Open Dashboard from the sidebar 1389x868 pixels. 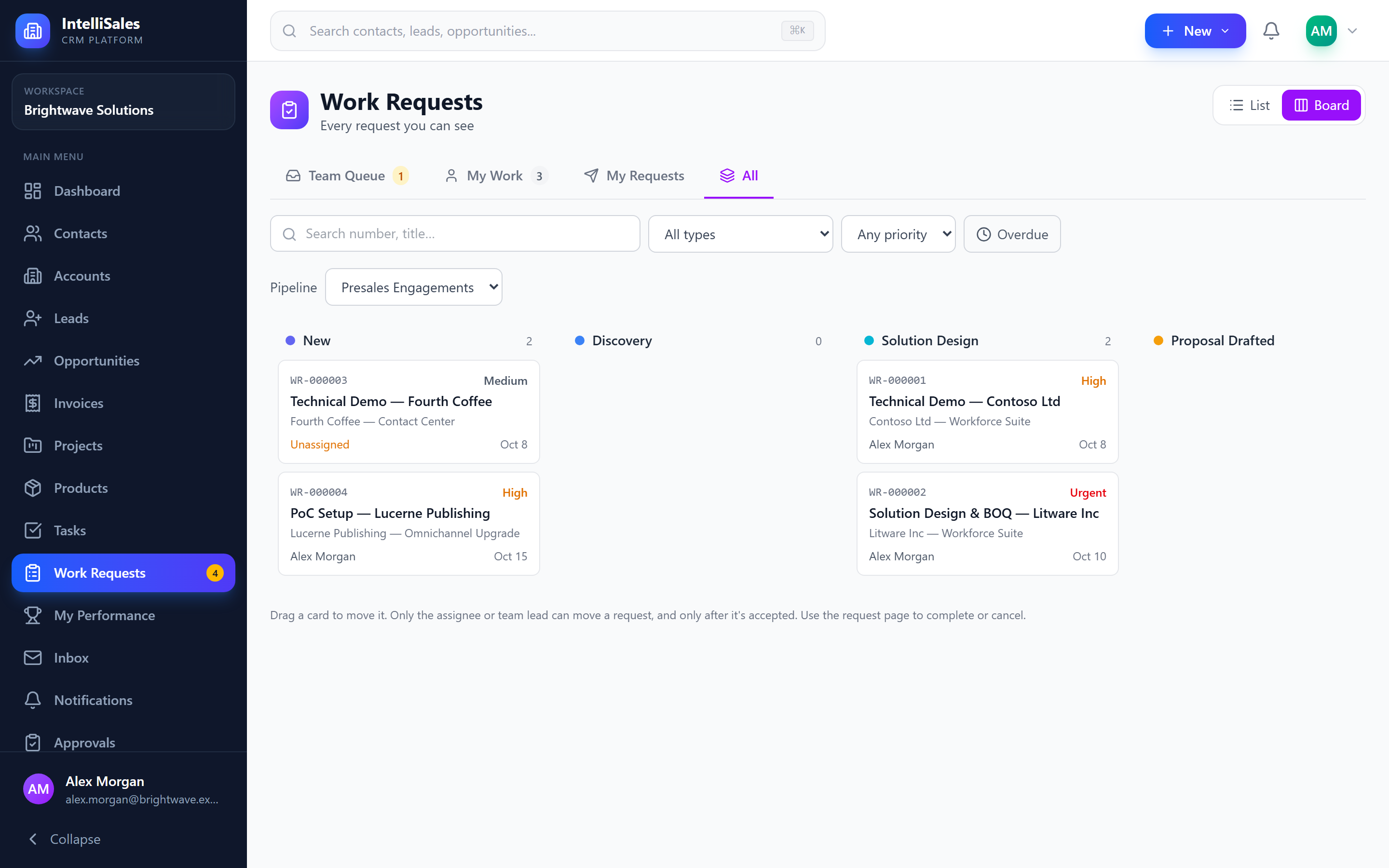click(x=123, y=191)
